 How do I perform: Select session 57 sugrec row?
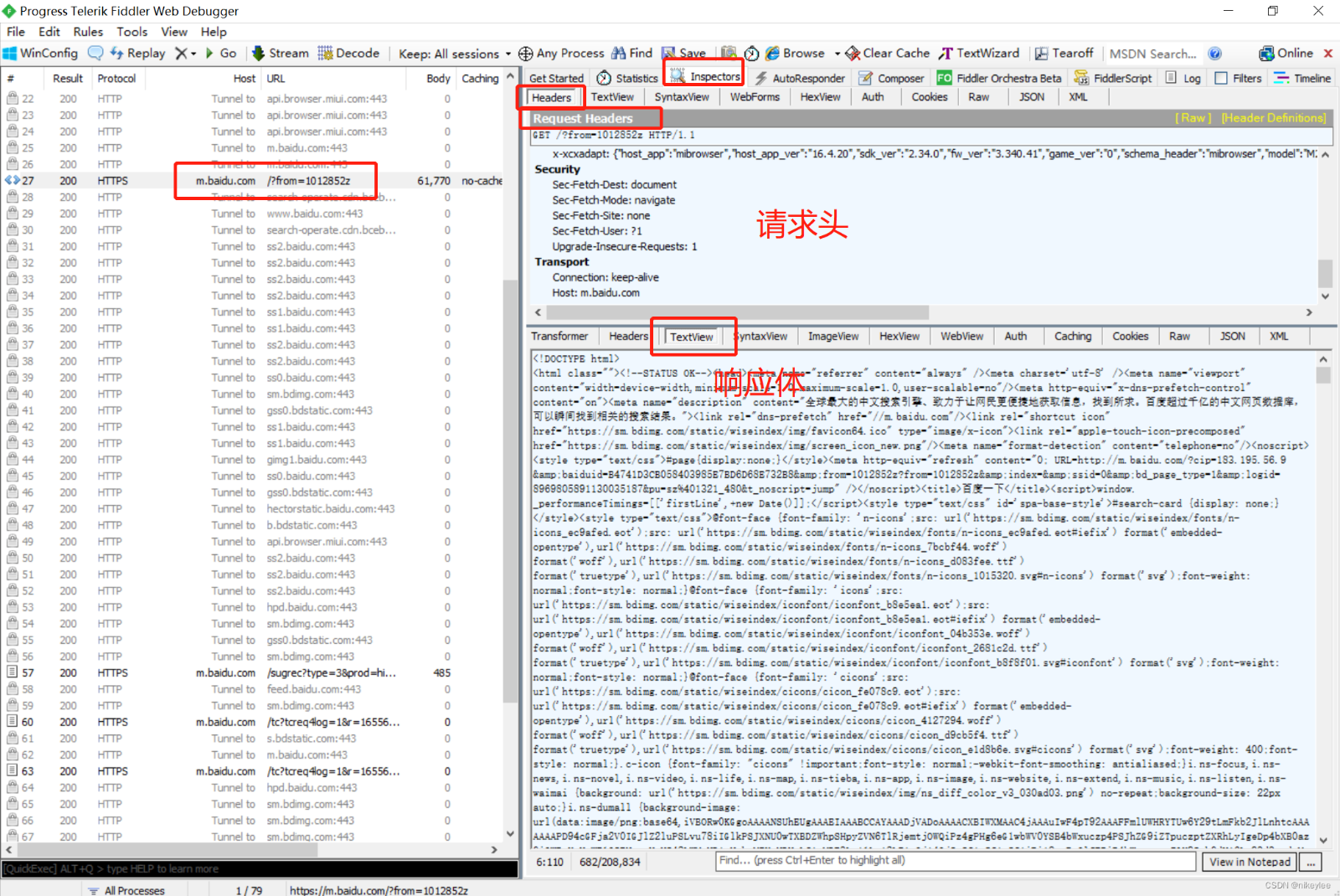[251, 672]
